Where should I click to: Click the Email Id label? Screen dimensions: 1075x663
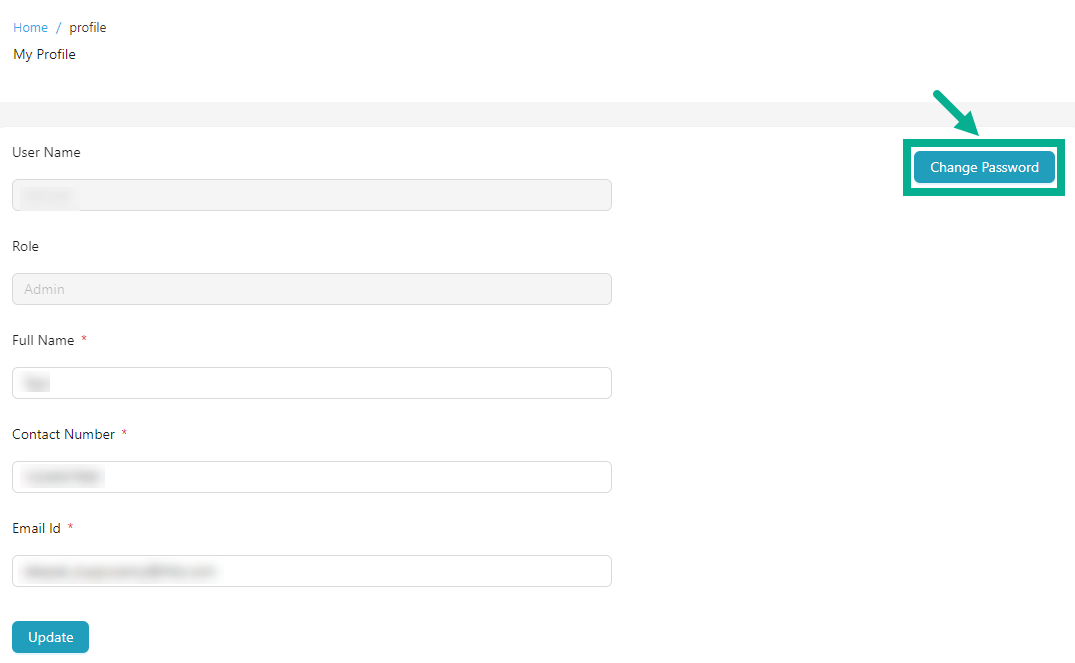click(x=35, y=528)
